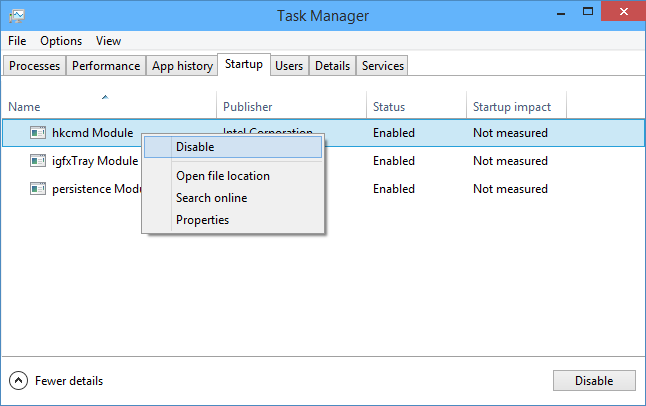
Task: Sort by the Status column header
Action: [x=416, y=105]
